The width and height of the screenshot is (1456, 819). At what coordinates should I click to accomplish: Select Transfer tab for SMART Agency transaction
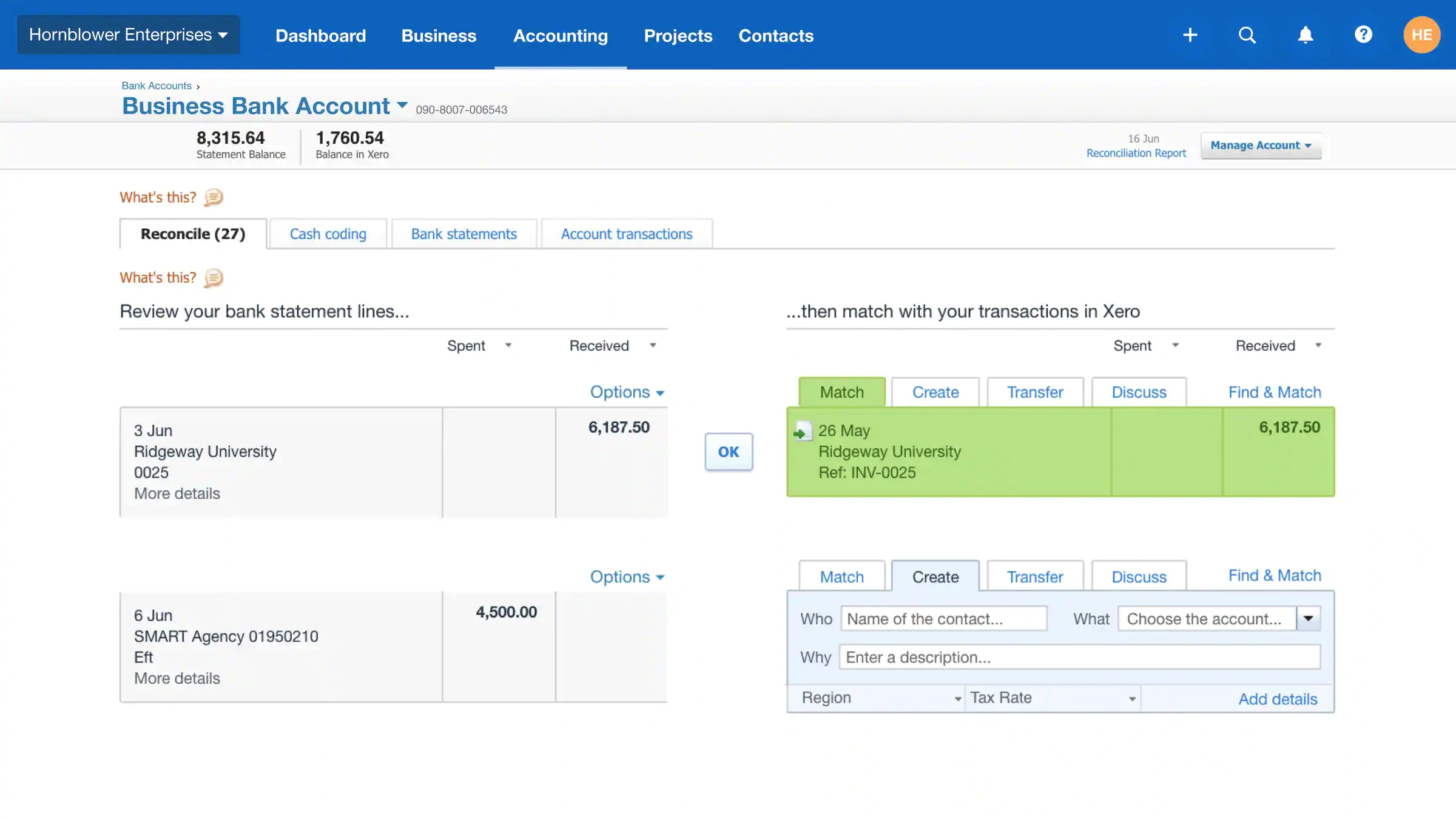click(1035, 576)
